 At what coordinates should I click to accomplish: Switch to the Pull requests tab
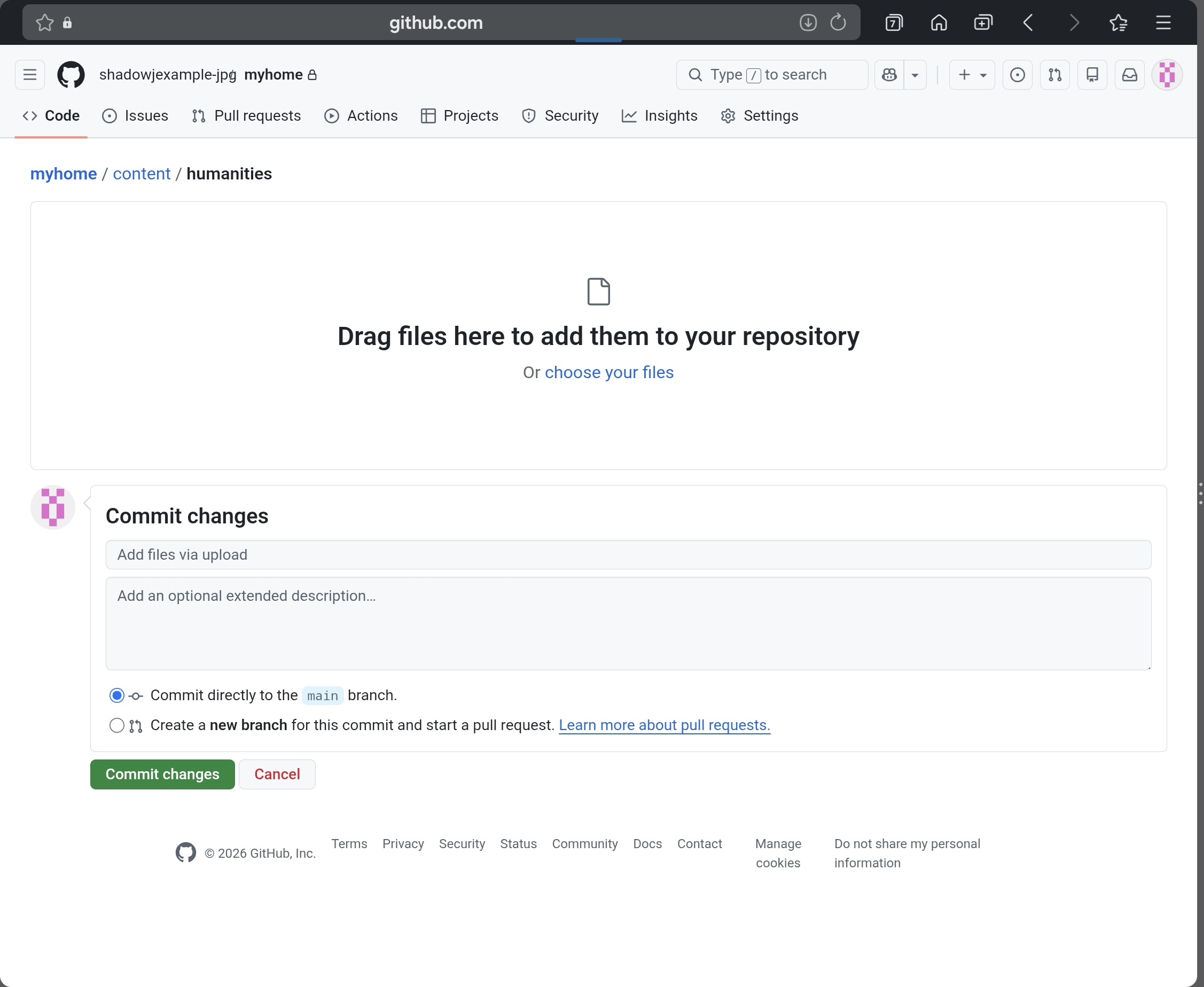pos(246,116)
